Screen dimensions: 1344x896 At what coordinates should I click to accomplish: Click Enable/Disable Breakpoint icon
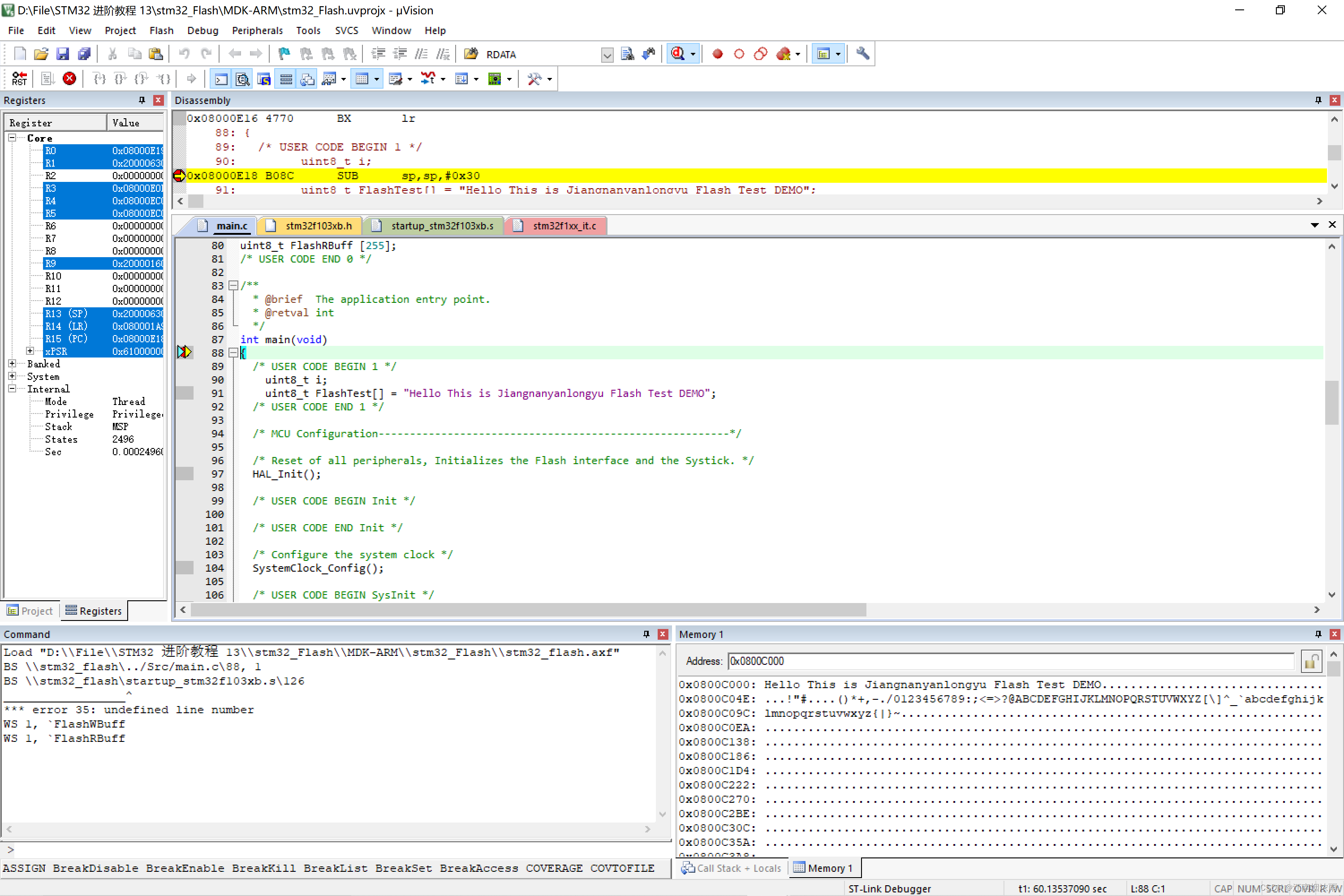739,54
